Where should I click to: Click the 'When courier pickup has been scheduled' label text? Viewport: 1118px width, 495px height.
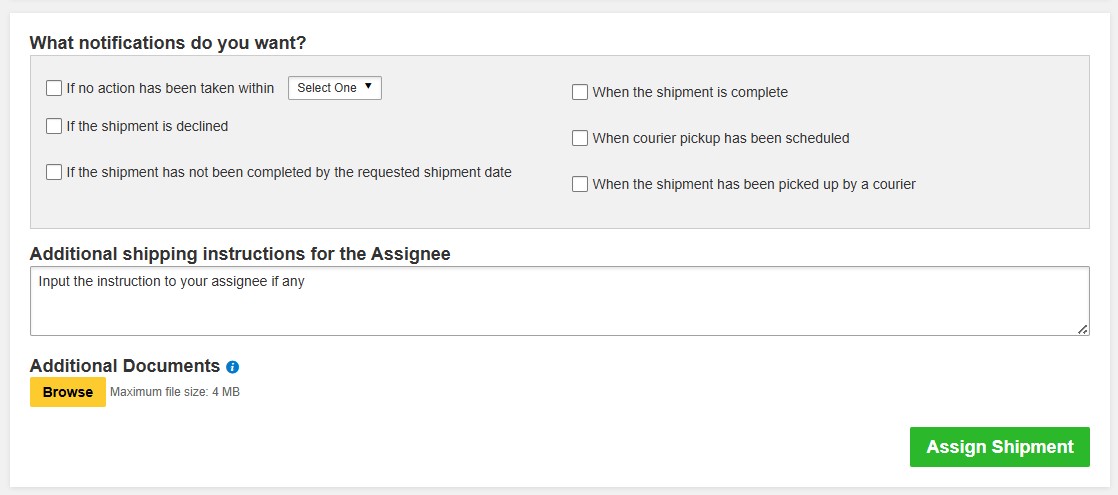coord(721,138)
